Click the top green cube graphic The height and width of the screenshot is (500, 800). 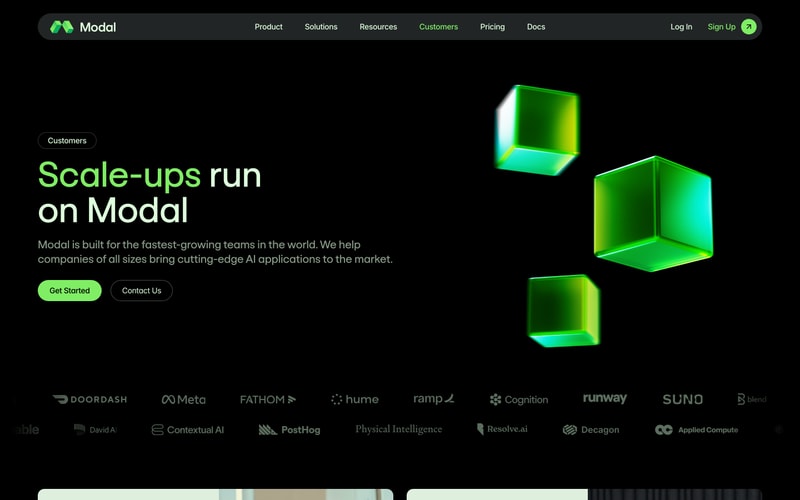pos(537,130)
